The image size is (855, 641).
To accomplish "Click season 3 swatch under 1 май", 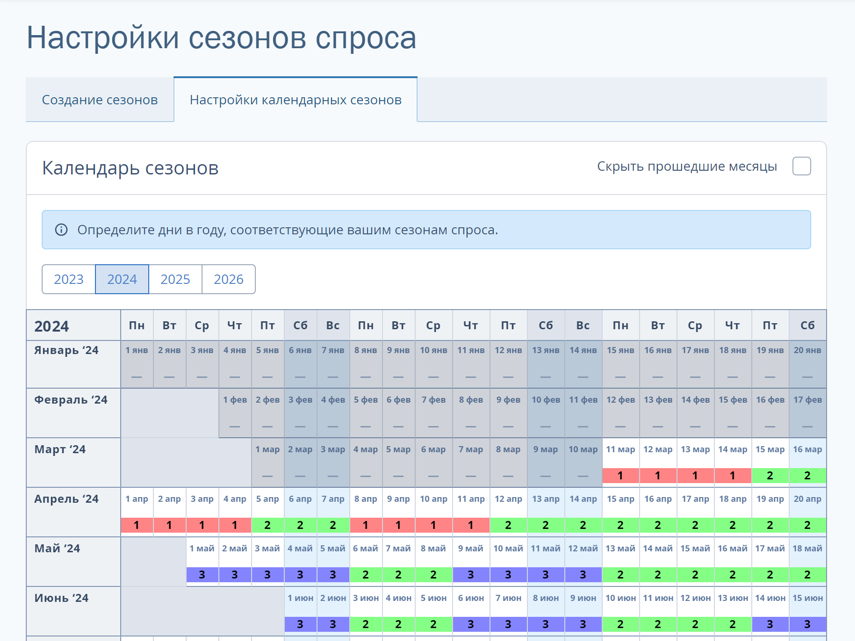I will tap(202, 575).
